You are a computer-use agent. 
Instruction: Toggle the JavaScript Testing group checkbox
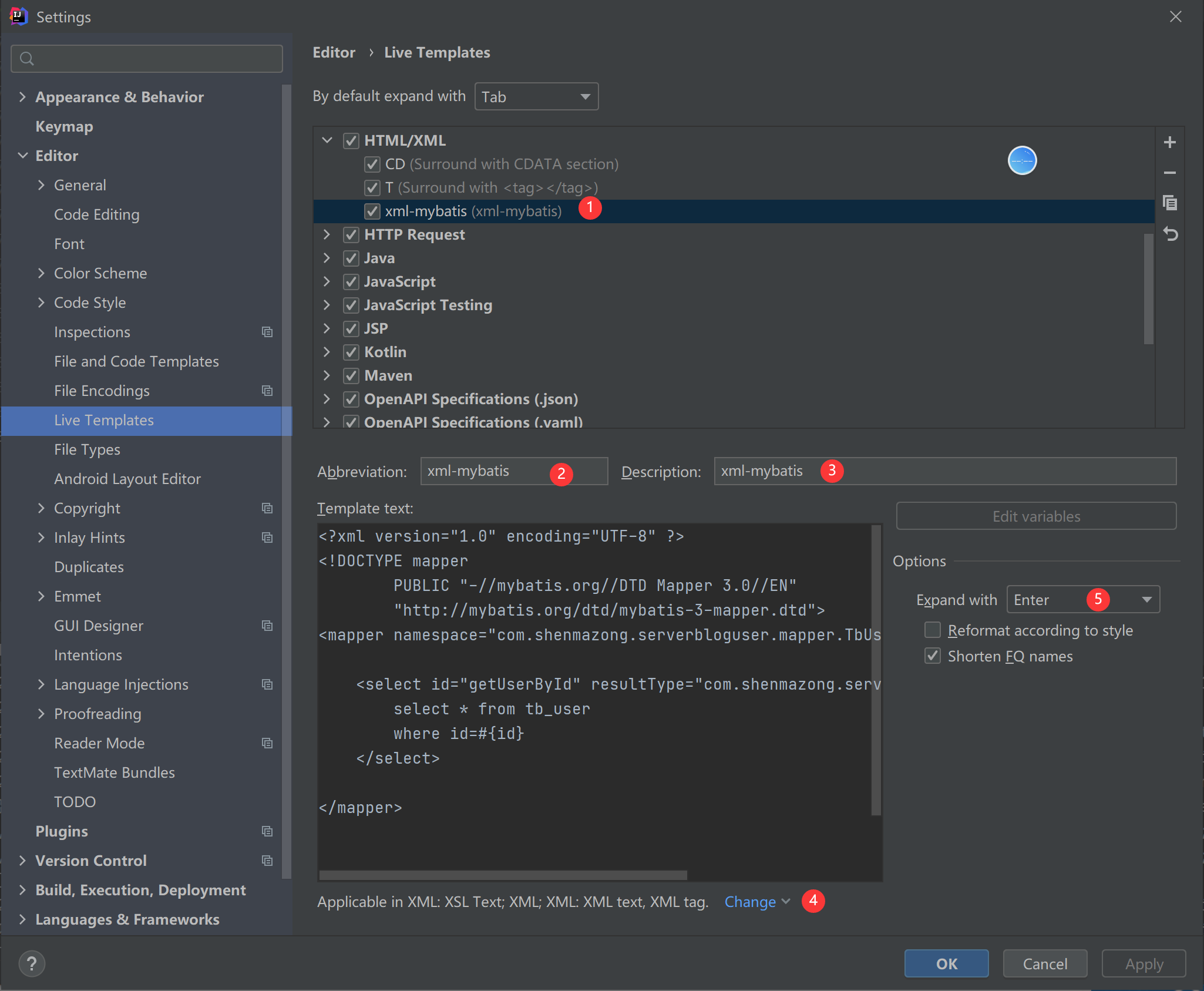coord(351,305)
